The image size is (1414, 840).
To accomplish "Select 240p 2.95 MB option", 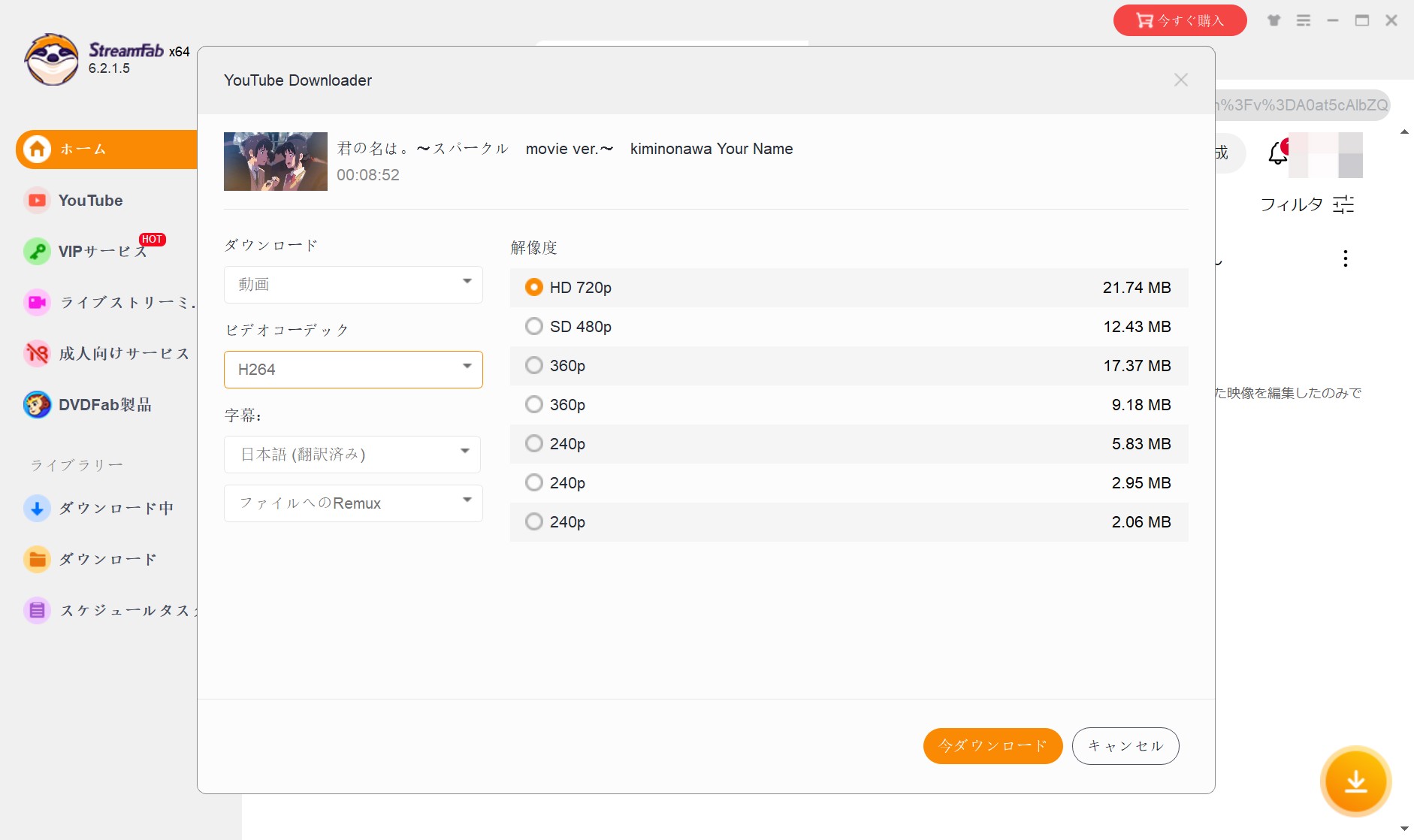I will 849,483.
